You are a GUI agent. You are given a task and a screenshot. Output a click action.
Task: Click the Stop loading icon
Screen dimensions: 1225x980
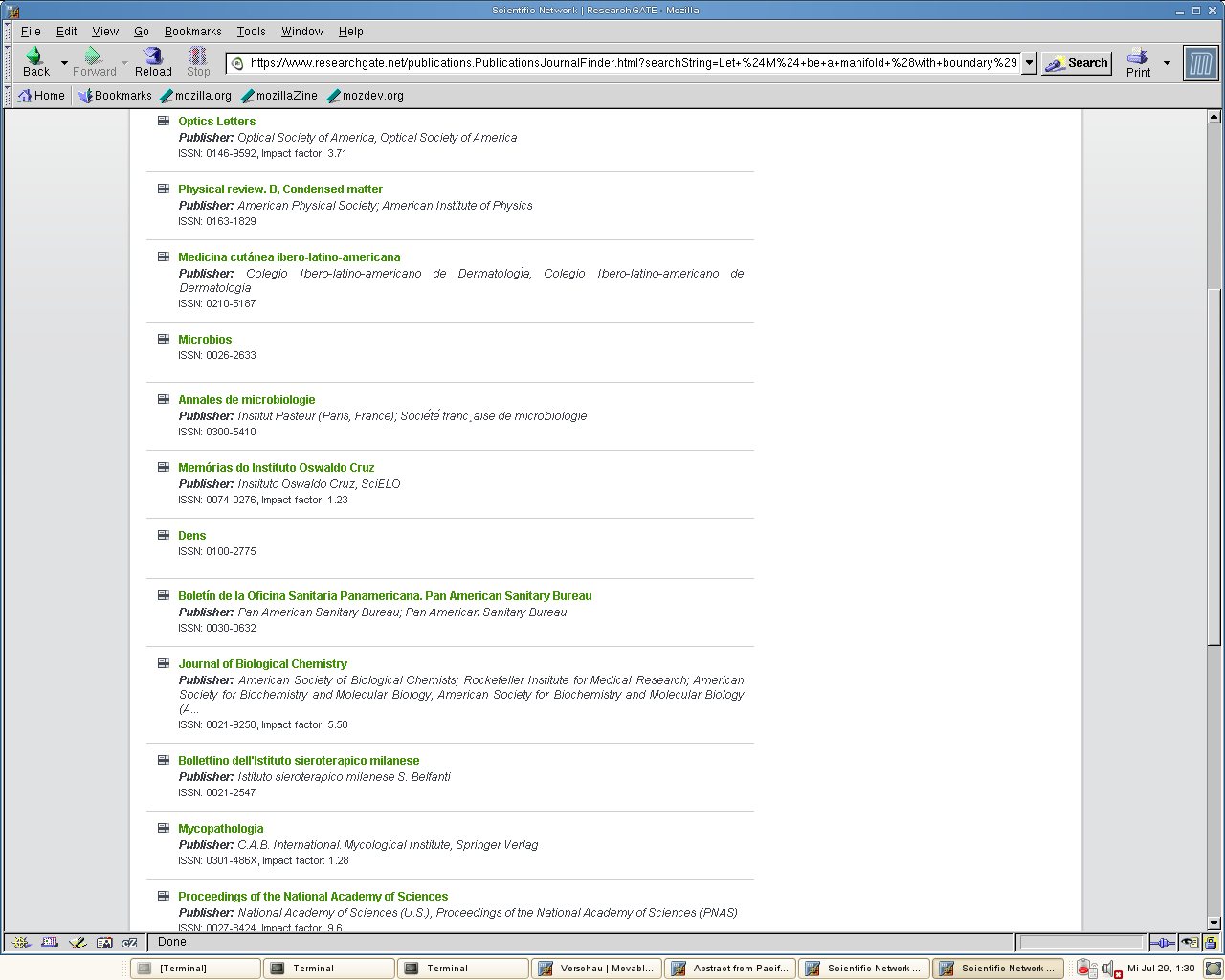197,61
